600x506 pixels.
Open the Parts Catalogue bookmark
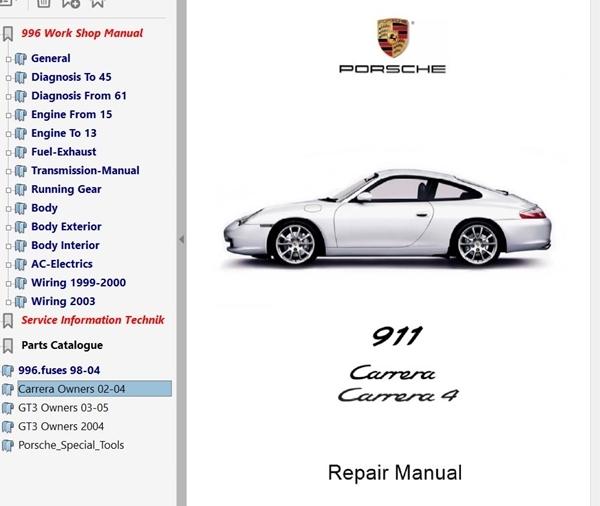[62, 345]
